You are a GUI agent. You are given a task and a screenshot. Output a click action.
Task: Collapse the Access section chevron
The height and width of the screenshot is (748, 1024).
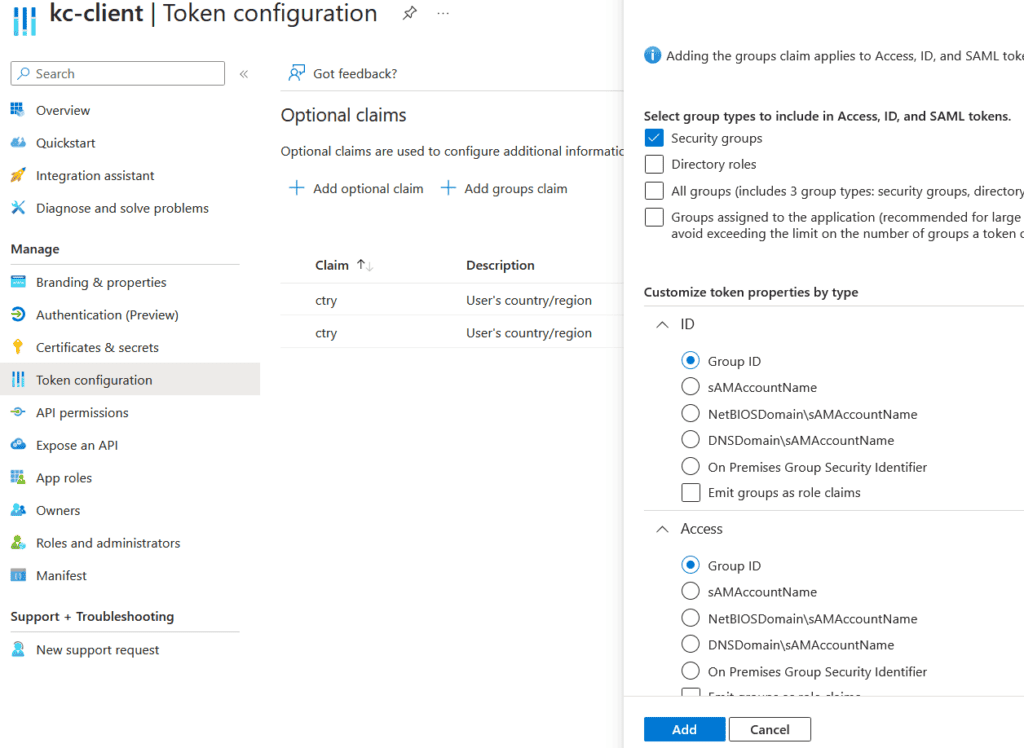pos(662,529)
